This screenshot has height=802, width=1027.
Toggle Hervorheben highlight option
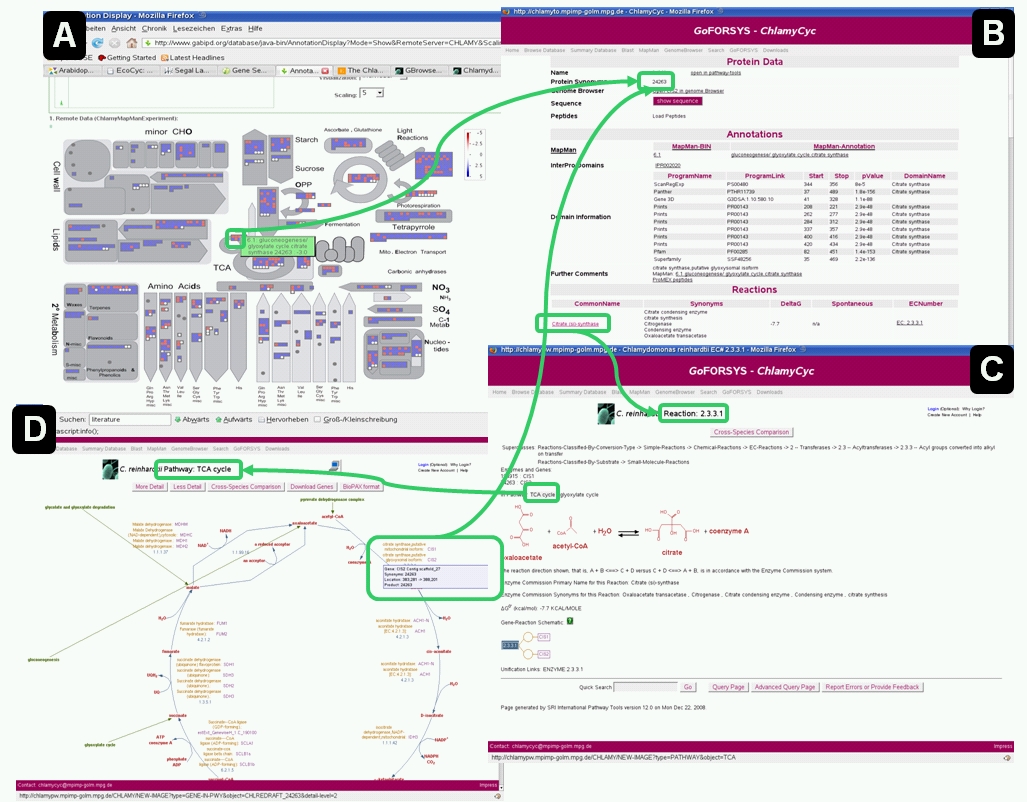click(x=284, y=419)
